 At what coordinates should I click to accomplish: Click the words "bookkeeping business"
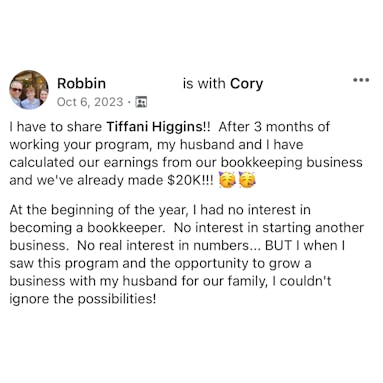tap(292, 162)
